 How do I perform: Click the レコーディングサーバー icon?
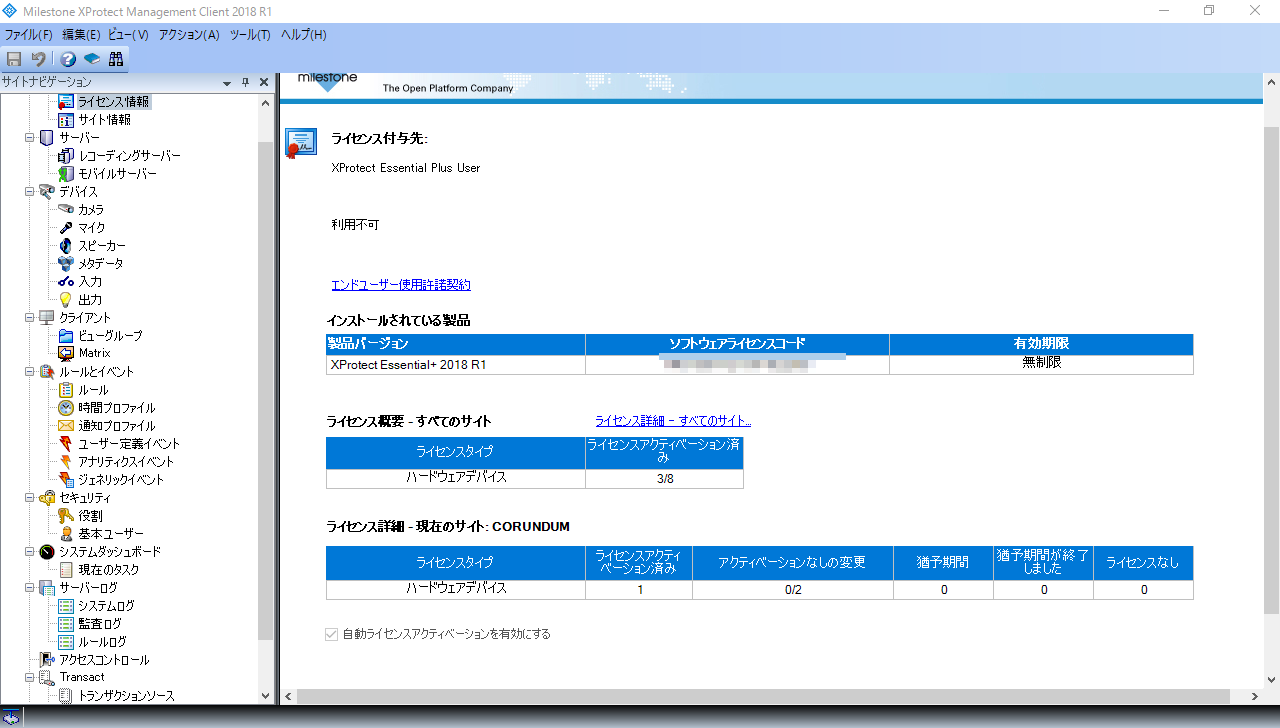click(66, 156)
